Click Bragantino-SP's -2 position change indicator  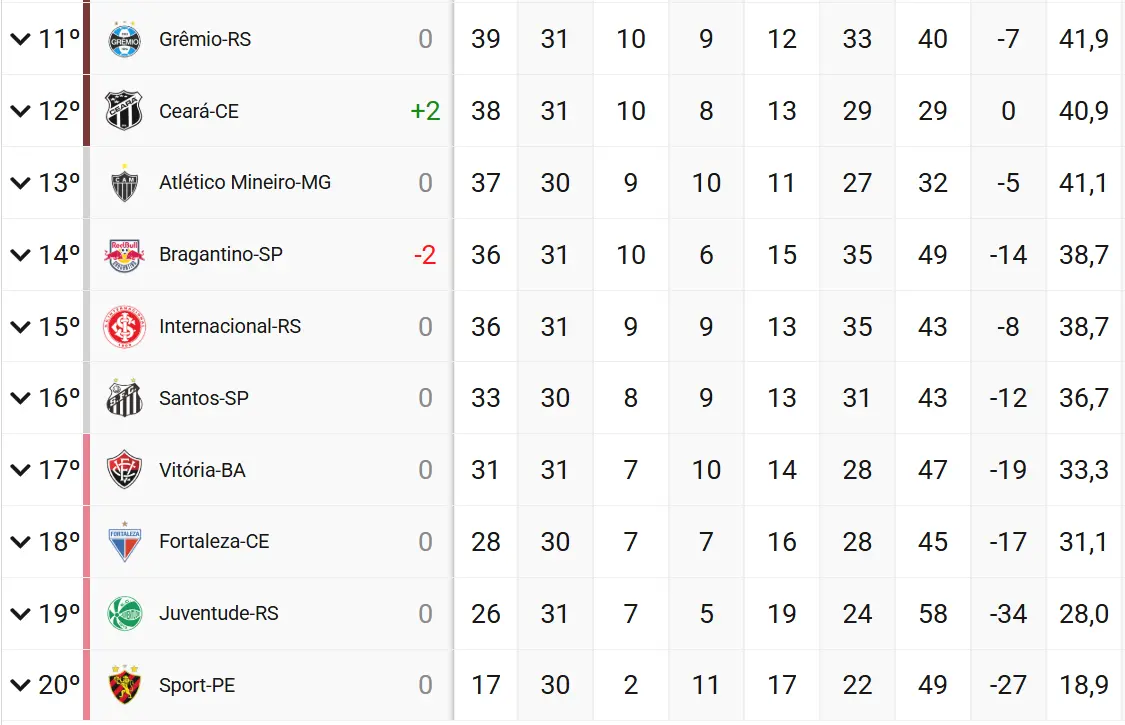click(x=425, y=255)
